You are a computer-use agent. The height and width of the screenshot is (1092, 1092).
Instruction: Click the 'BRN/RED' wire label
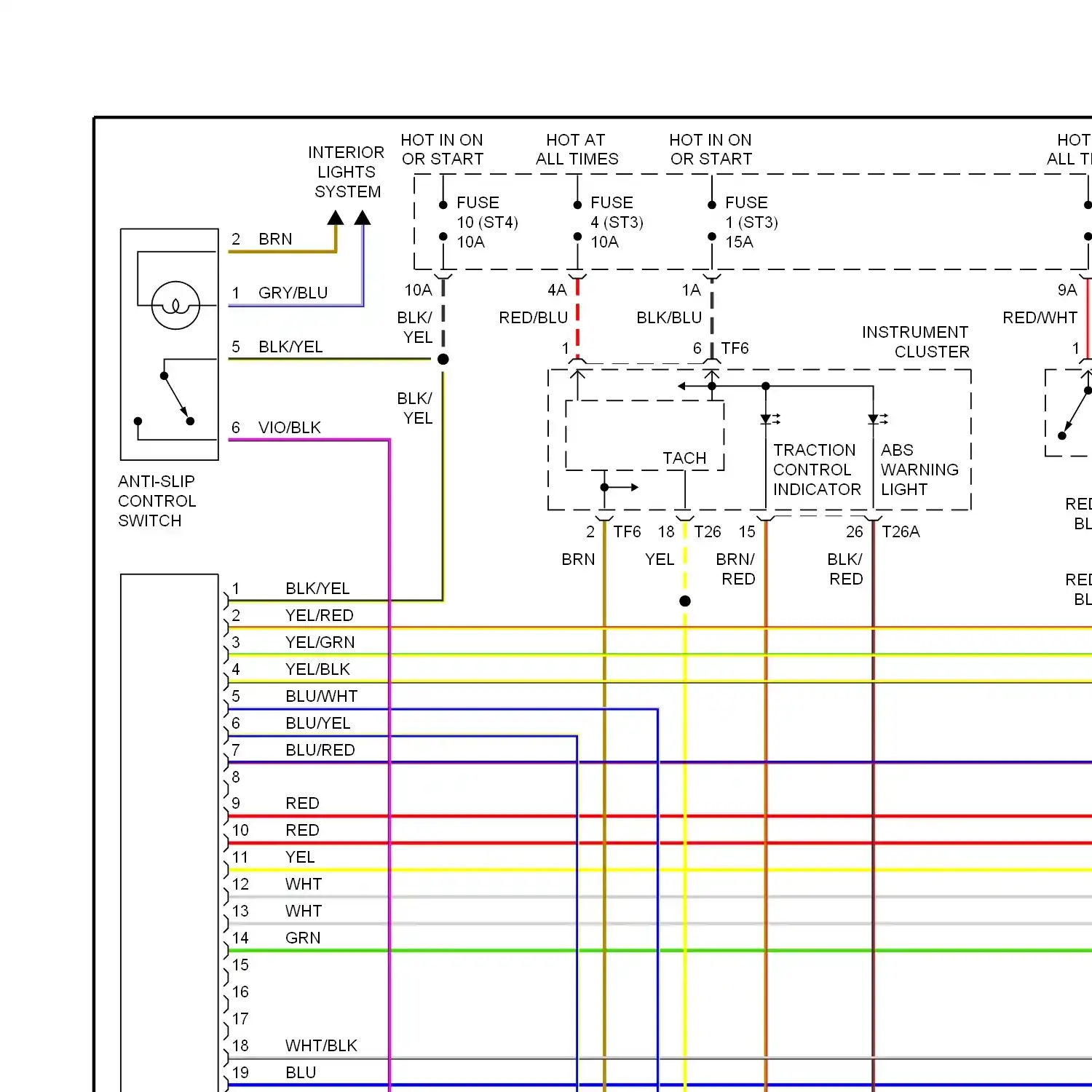[736, 569]
